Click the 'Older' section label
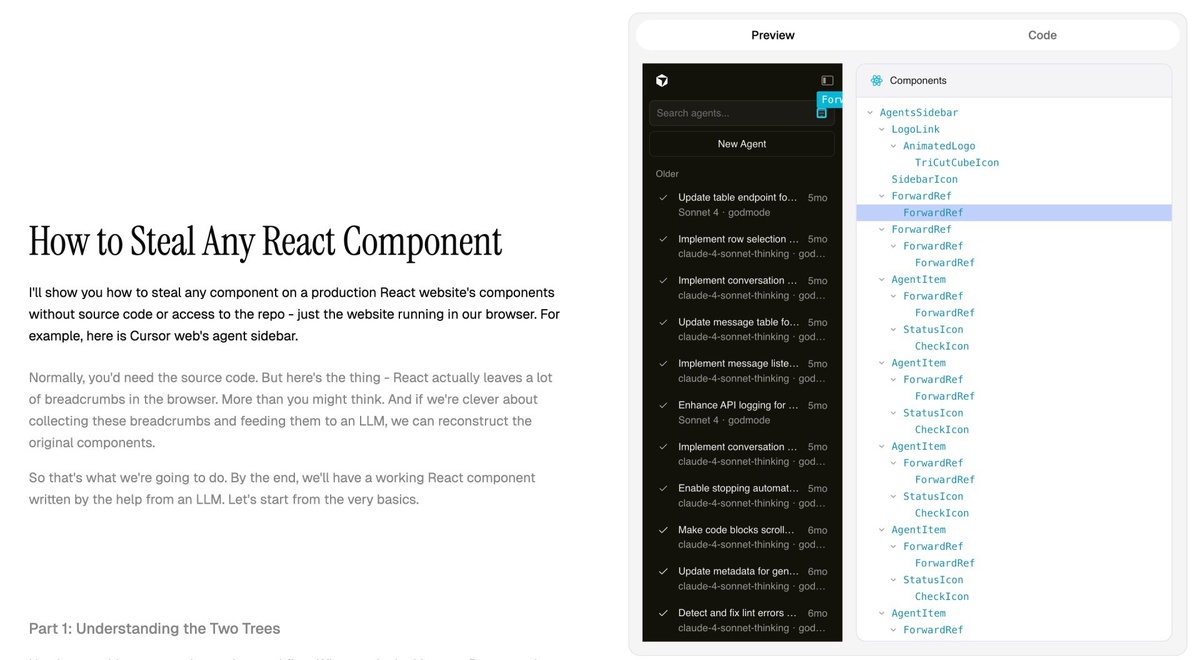Screen dimensions: 1200x660 [x=667, y=174]
